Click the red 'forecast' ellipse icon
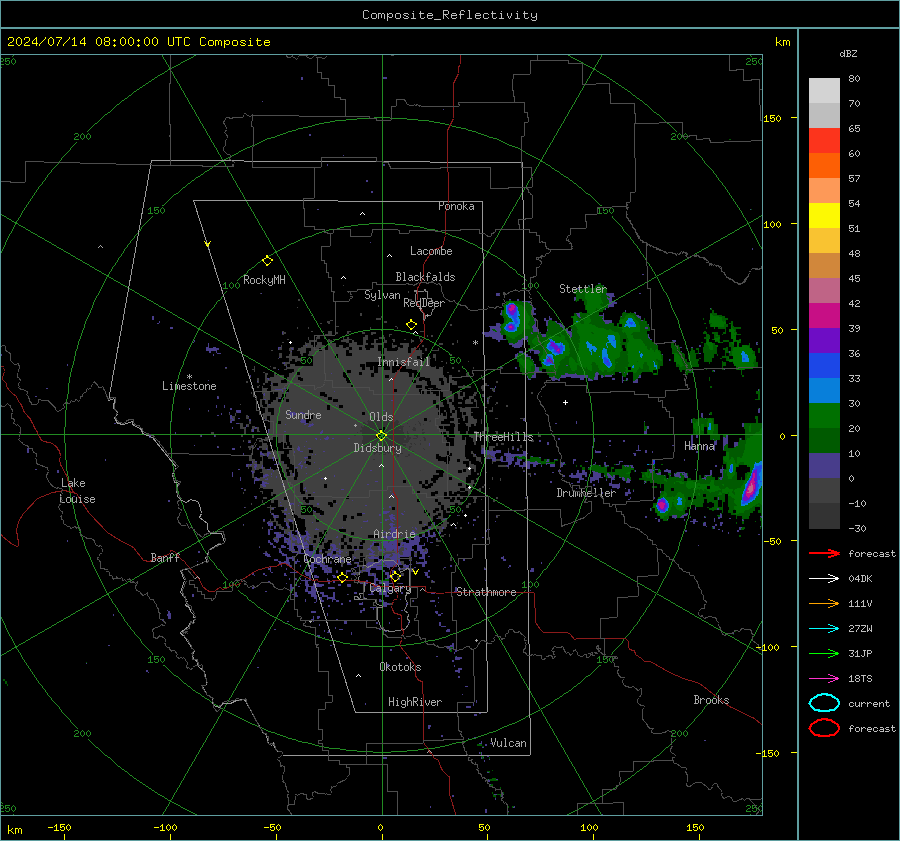This screenshot has width=900, height=841. click(824, 728)
